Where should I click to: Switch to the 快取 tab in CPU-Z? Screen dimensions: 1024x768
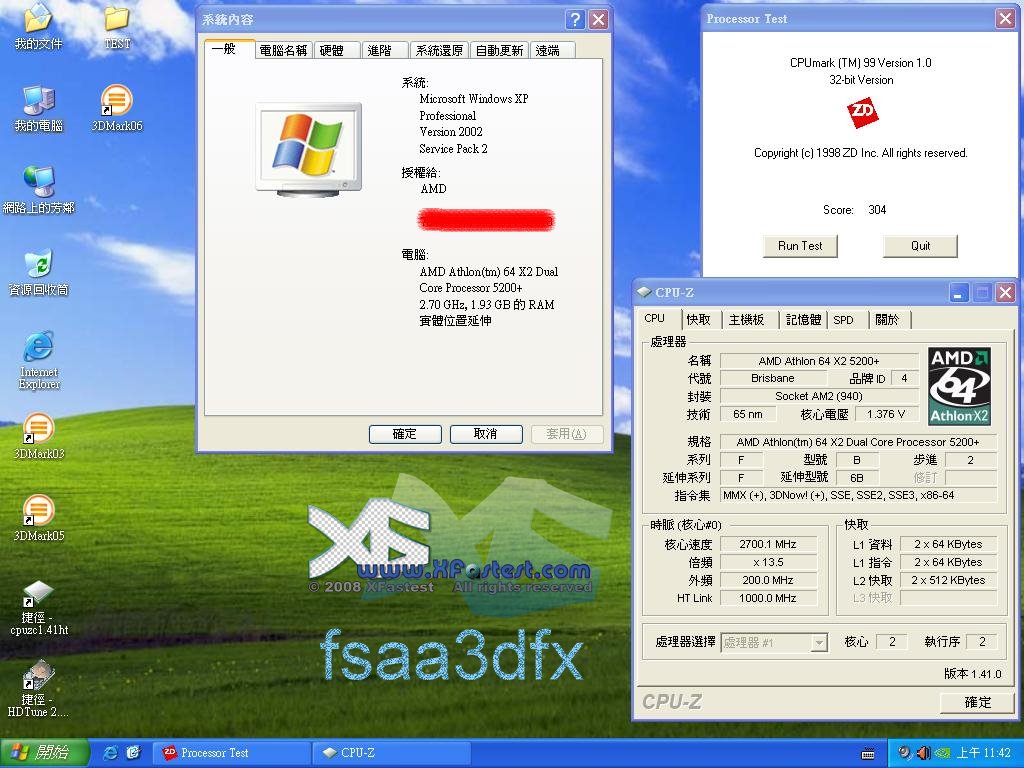point(698,320)
